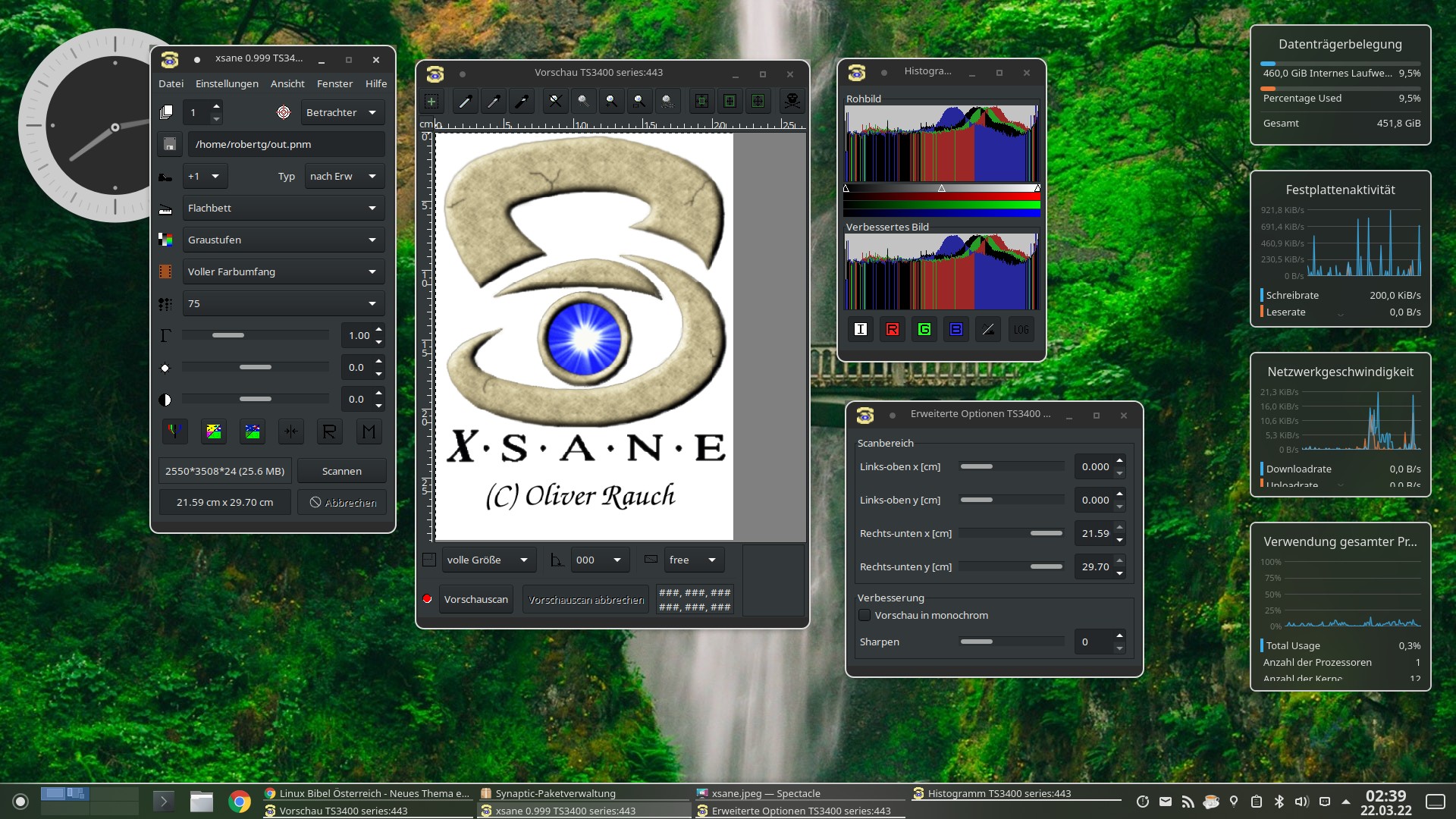This screenshot has width=1456, height=819.
Task: Open the Voller Farbumfang dropdown
Action: pos(284,271)
